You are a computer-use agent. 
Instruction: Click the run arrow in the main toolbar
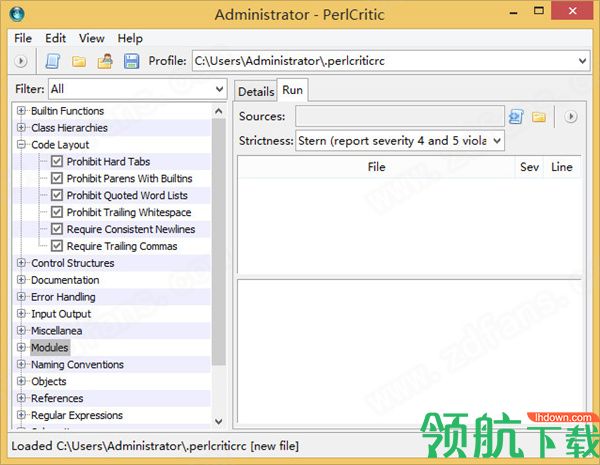point(21,61)
